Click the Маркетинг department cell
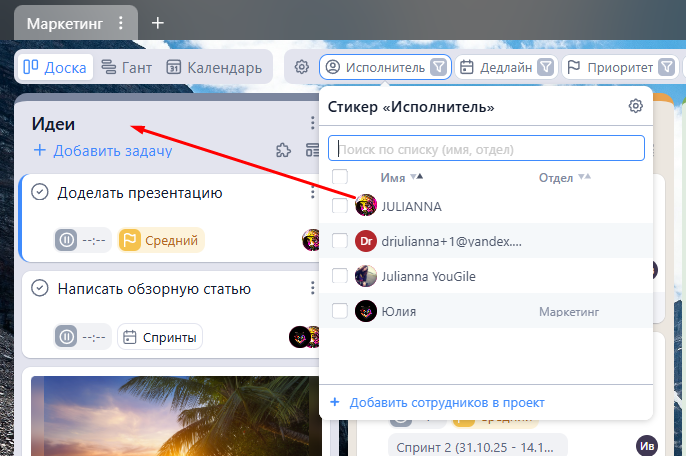The height and width of the screenshot is (456, 686). click(x=569, y=312)
